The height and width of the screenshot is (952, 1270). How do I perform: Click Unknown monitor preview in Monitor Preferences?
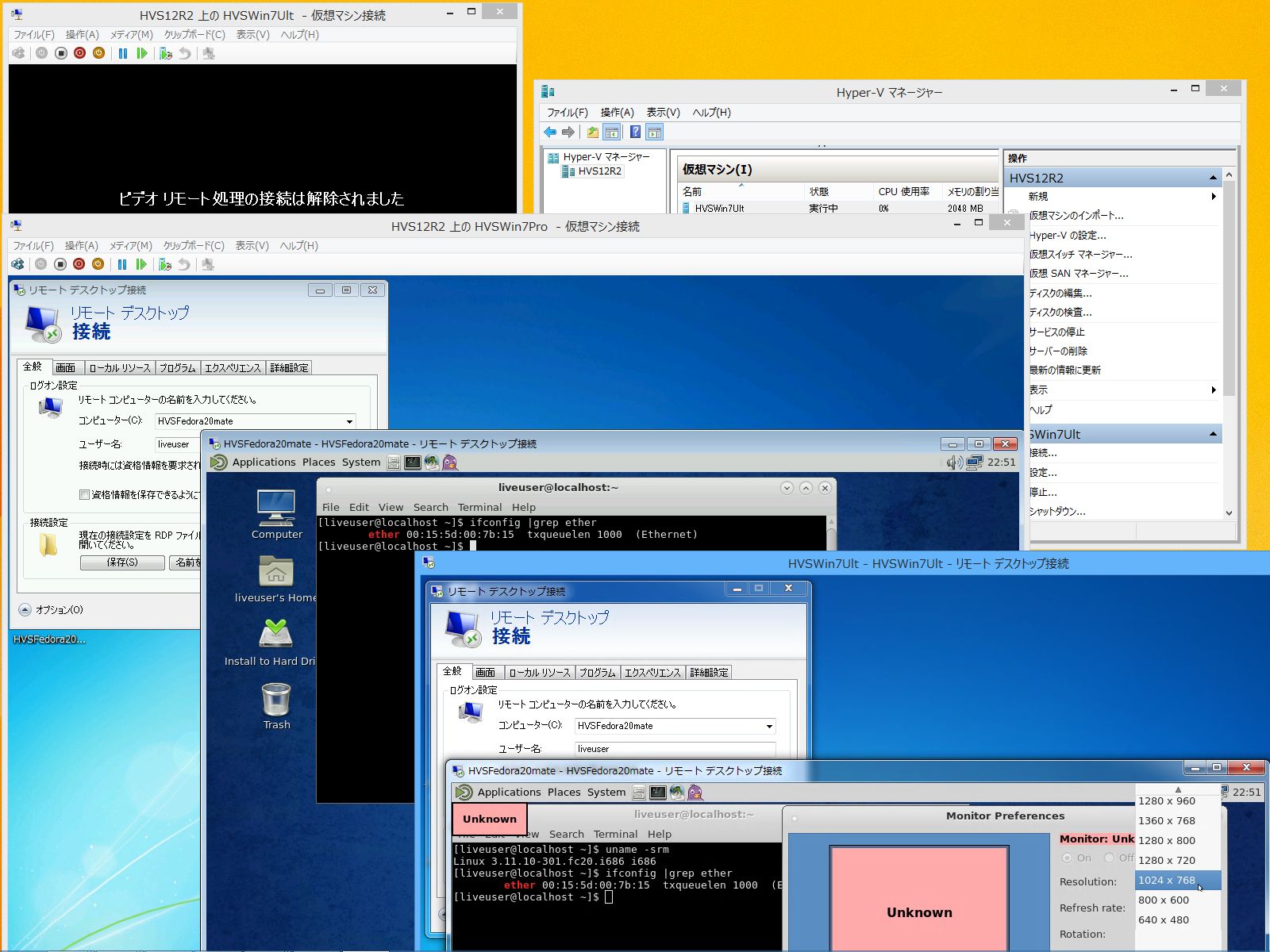[919, 900]
